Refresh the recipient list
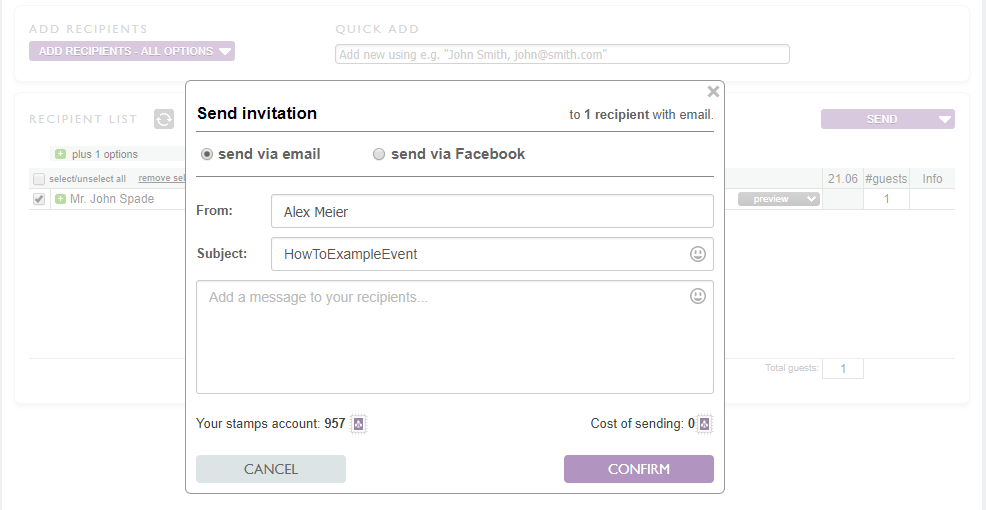Screen dimensions: 986x510 (x=164, y=119)
